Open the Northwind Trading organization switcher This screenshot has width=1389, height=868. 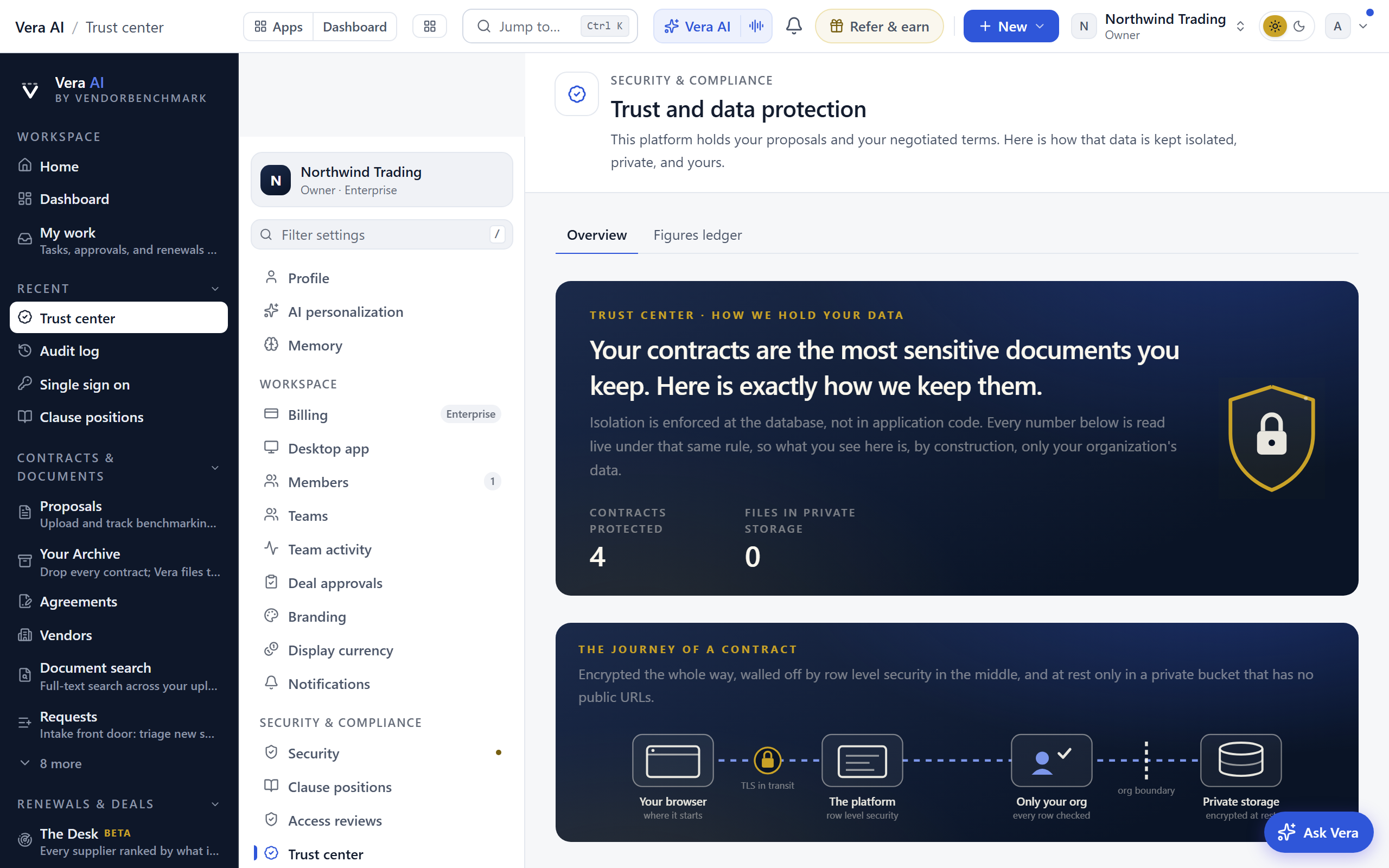(x=1159, y=27)
